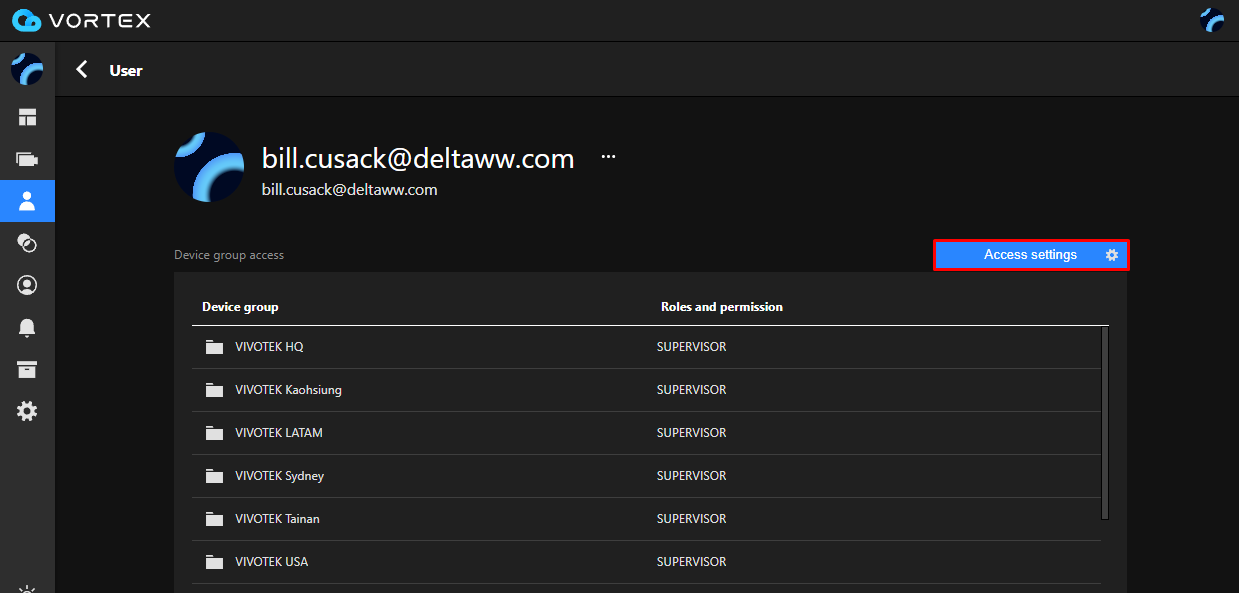Click the device group list scrollbar

[x=1104, y=422]
